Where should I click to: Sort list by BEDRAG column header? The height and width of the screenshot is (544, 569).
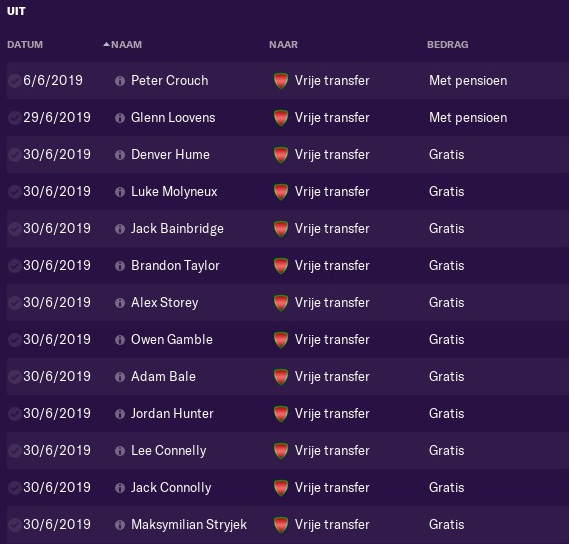point(447,45)
